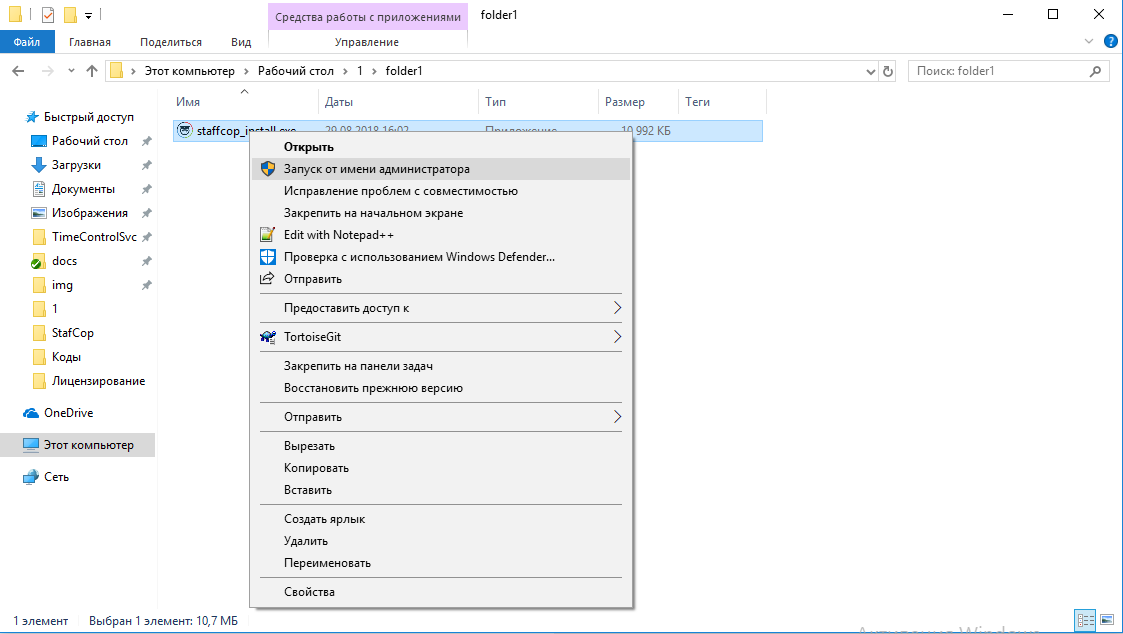Select the StafCop folder in sidebar
Screen dimensions: 1123x634
tap(72, 333)
